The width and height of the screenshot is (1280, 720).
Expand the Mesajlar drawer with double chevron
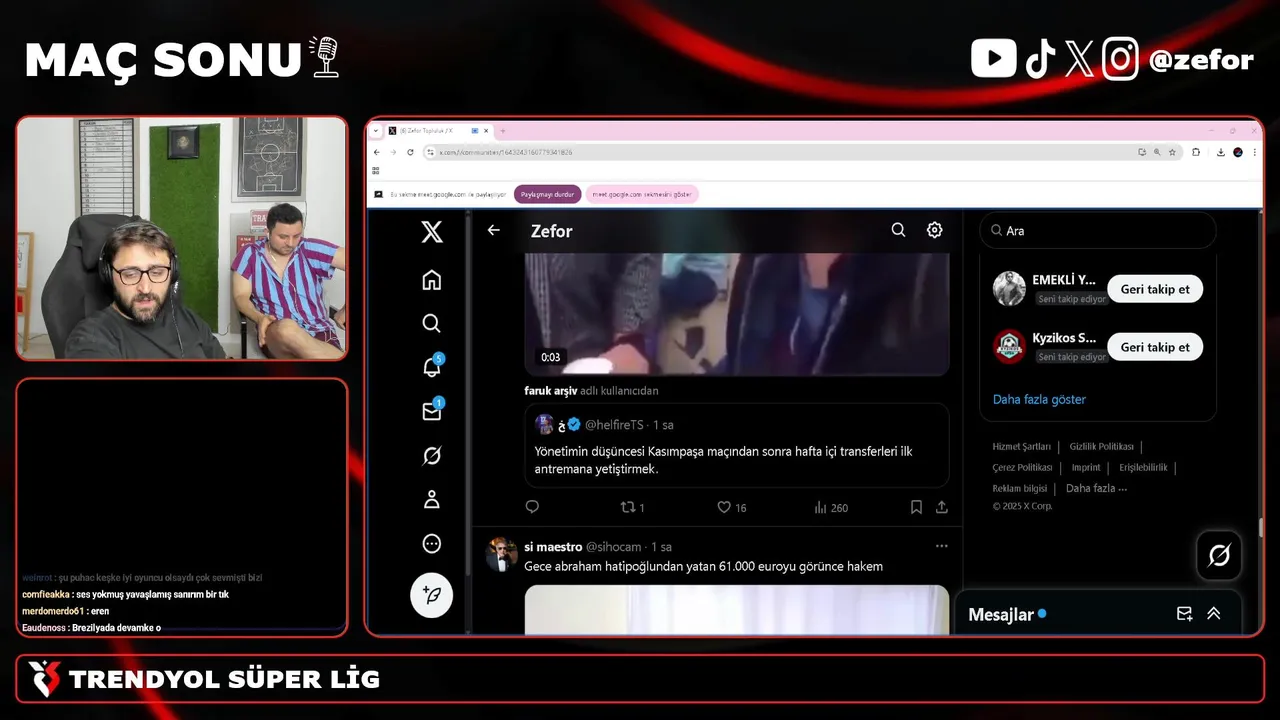tap(1213, 614)
